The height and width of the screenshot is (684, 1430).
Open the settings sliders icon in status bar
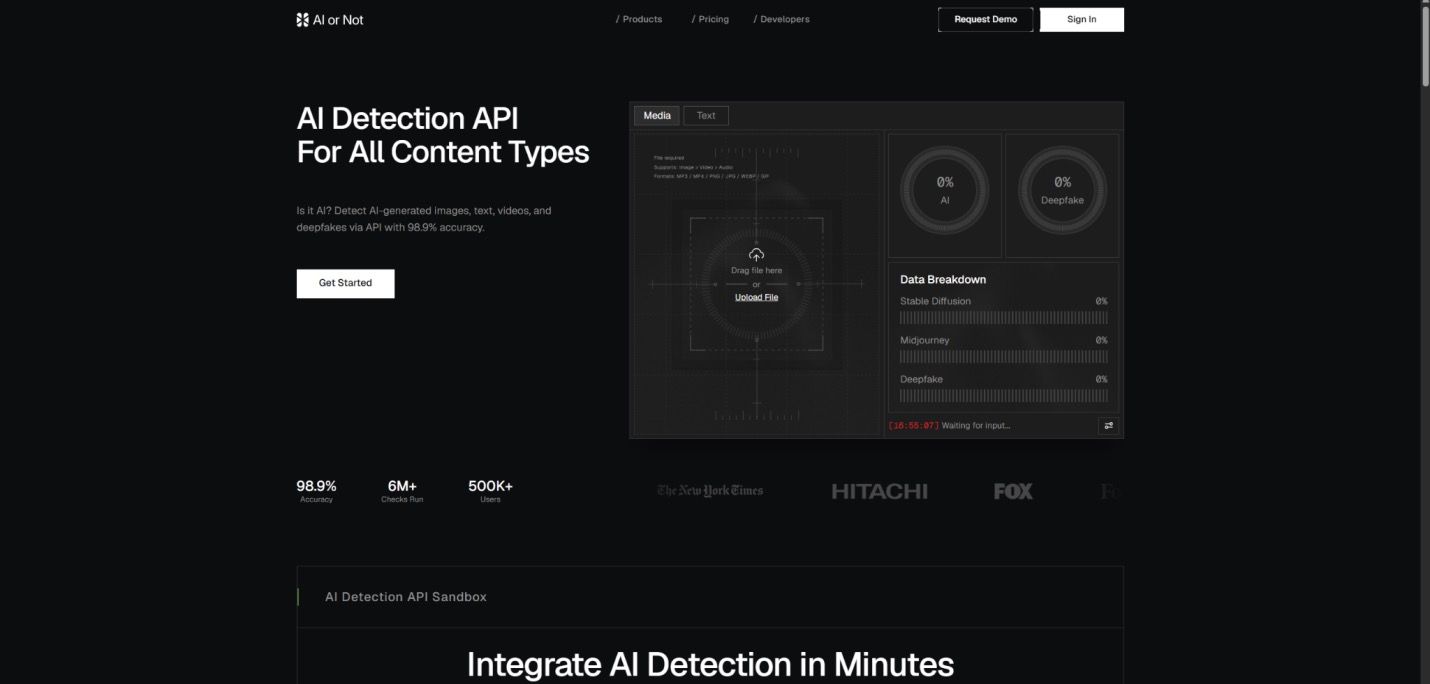pos(1108,425)
